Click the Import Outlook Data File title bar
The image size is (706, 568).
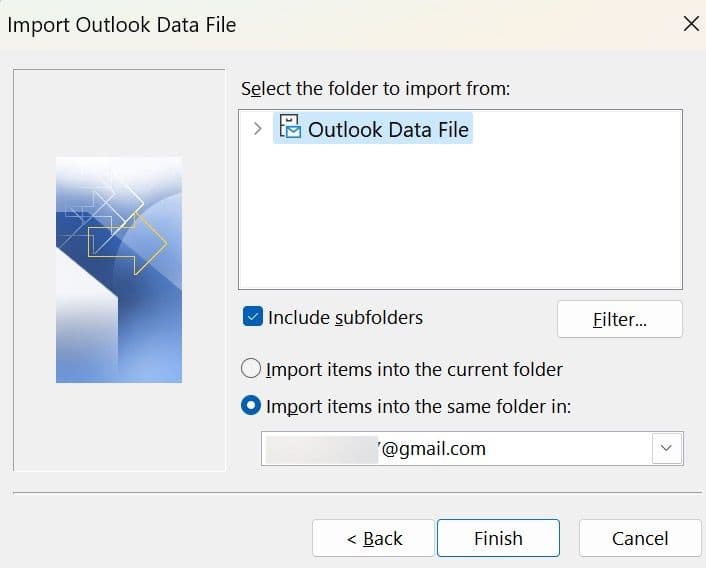click(300, 24)
